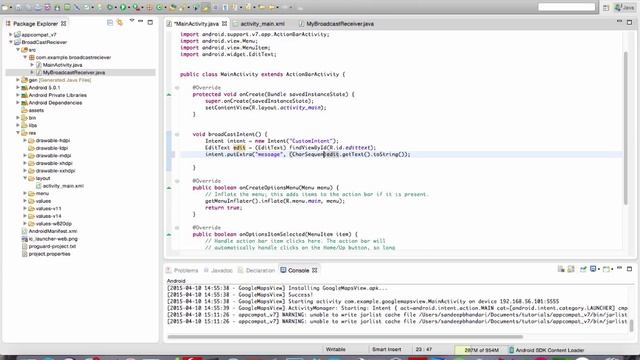
Task: Close the MainActivity.java tab
Action: coord(224,24)
